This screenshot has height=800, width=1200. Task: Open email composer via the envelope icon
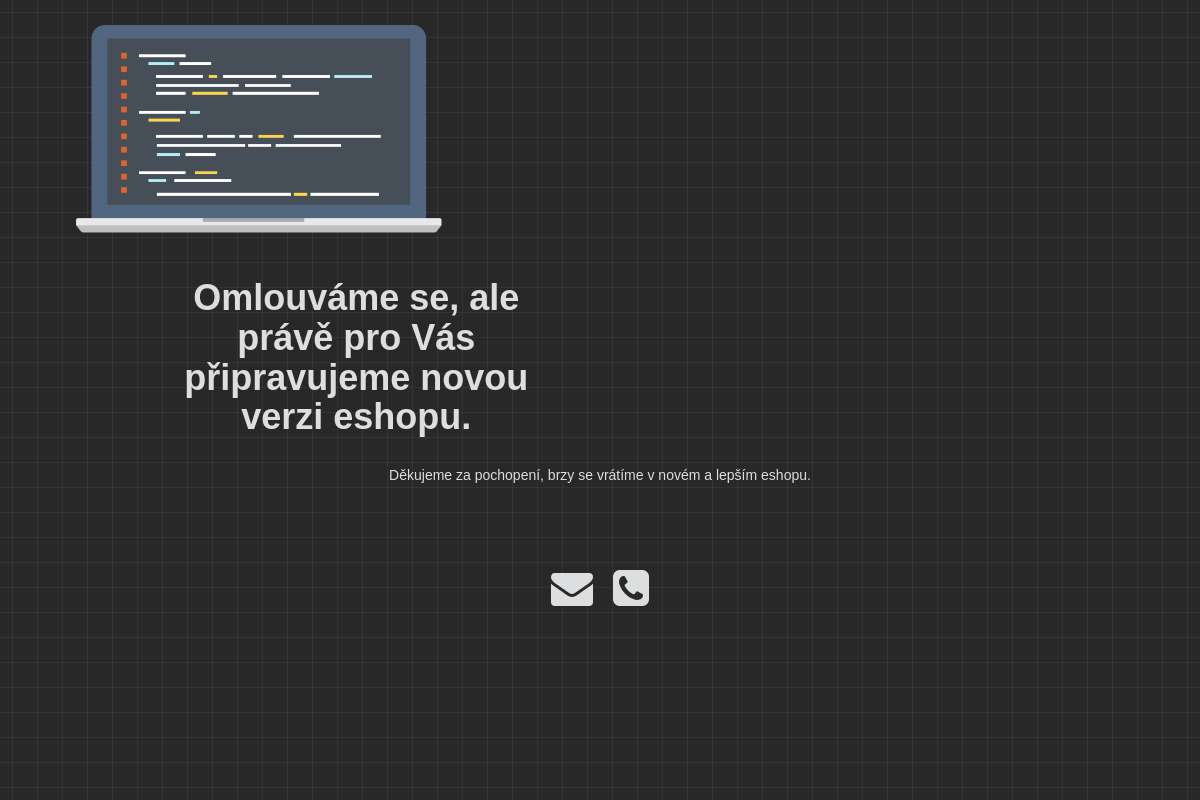(x=572, y=588)
